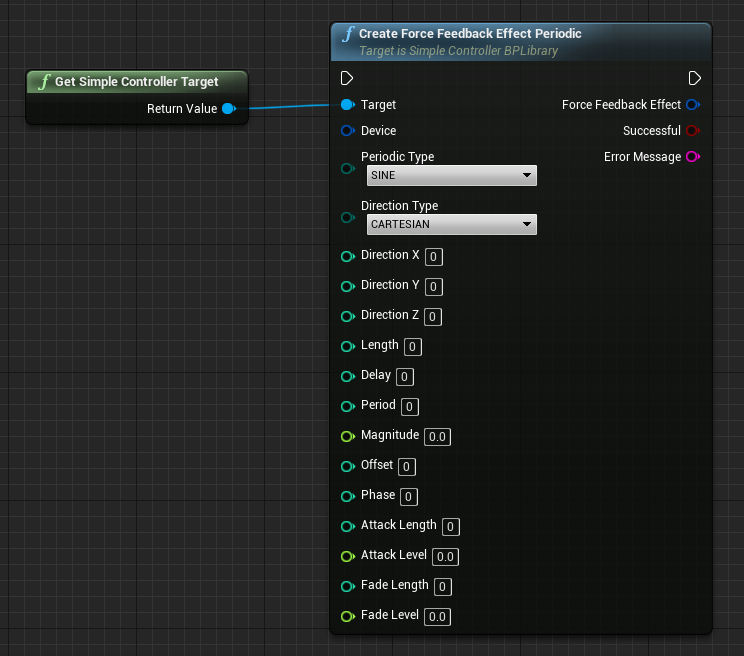
Task: Click the output execution pin on the node
Action: click(694, 78)
